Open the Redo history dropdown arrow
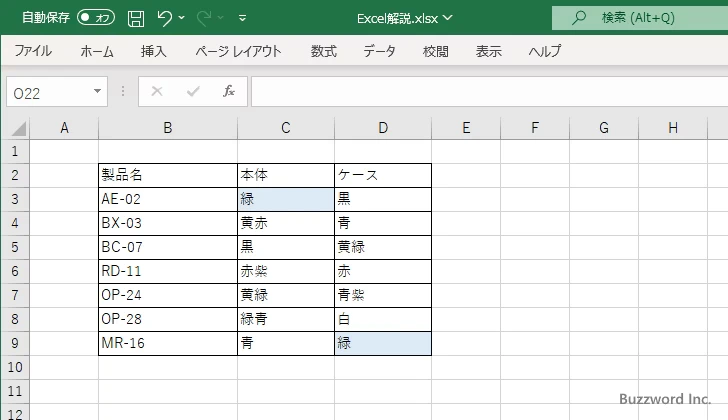The height and width of the screenshot is (420, 728). (221, 18)
